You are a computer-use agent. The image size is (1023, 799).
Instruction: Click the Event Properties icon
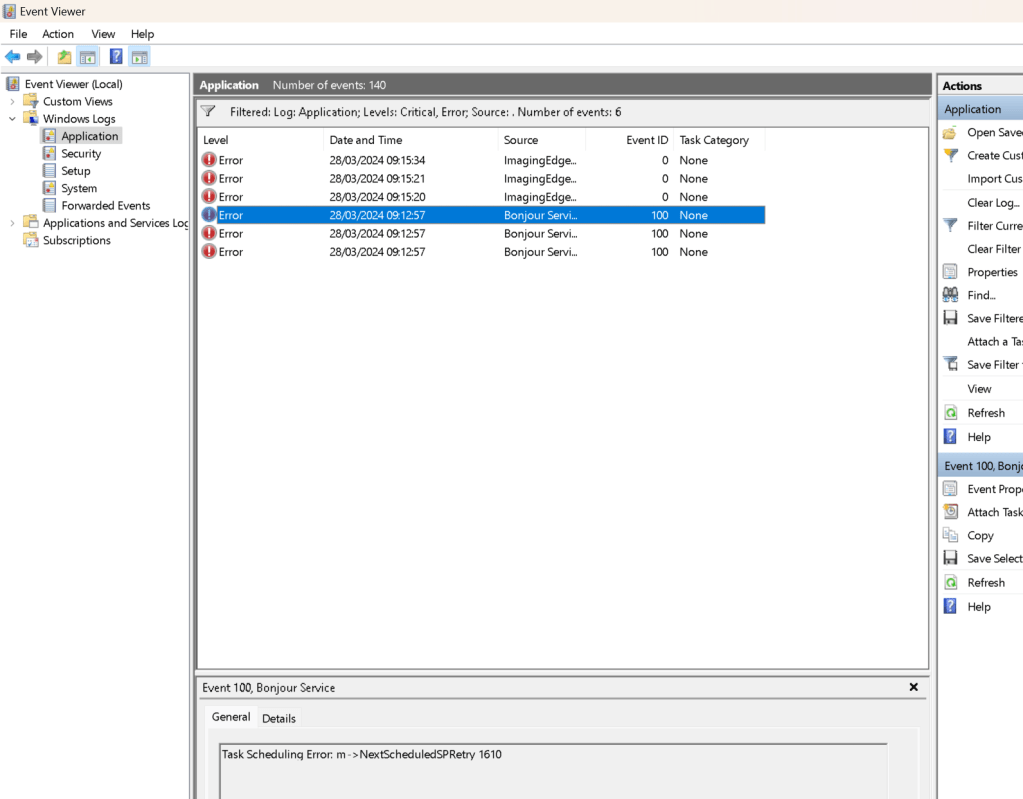click(x=951, y=489)
